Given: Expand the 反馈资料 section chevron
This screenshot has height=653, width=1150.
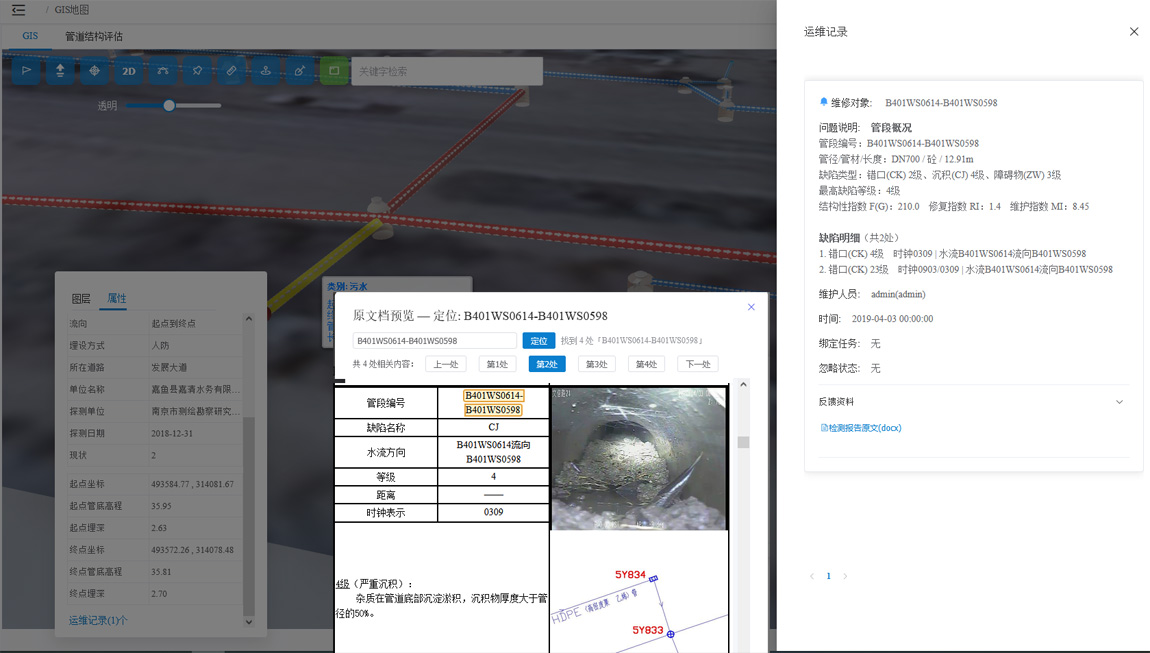Looking at the screenshot, I should tap(1119, 402).
